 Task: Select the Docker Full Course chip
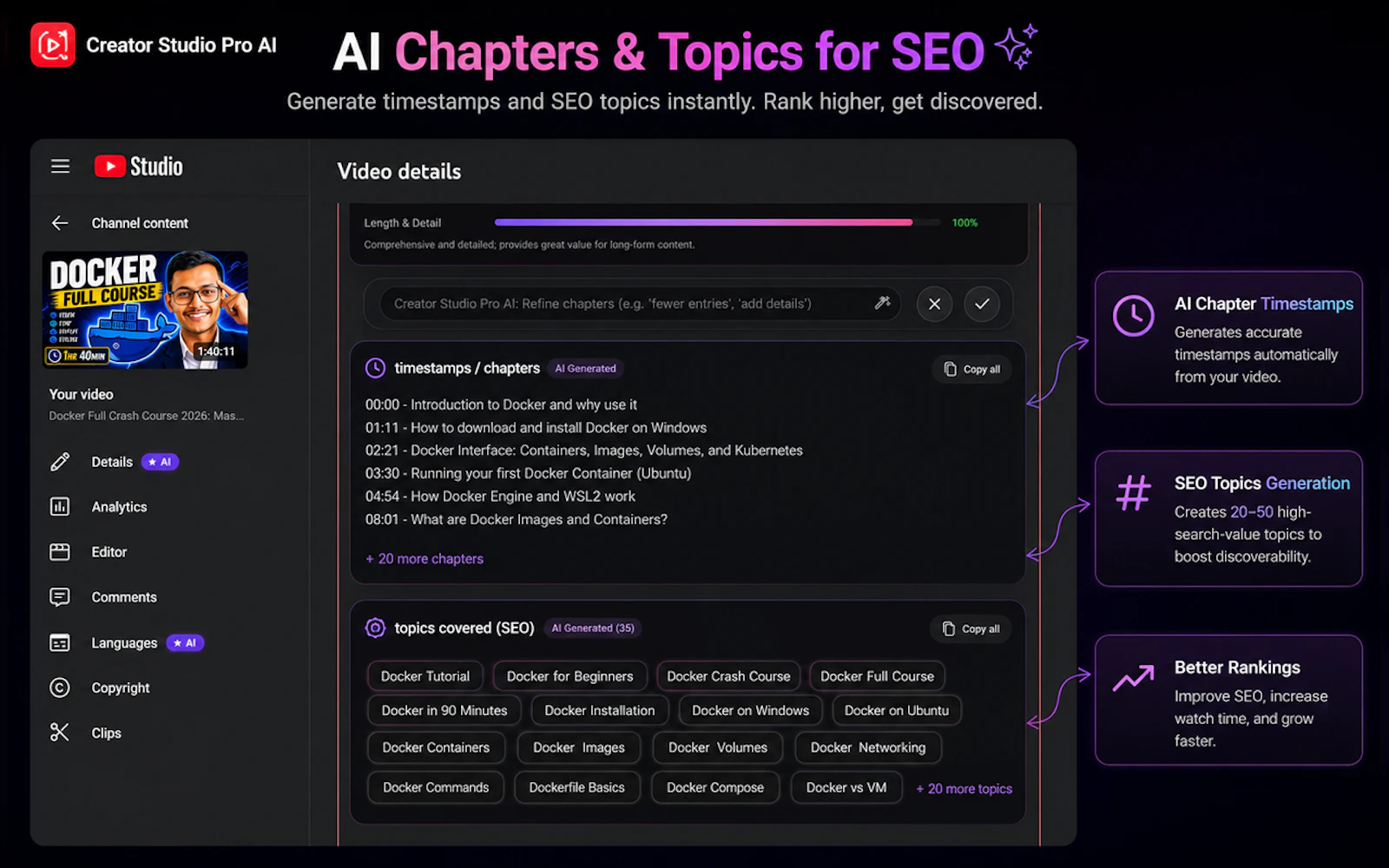(877, 676)
